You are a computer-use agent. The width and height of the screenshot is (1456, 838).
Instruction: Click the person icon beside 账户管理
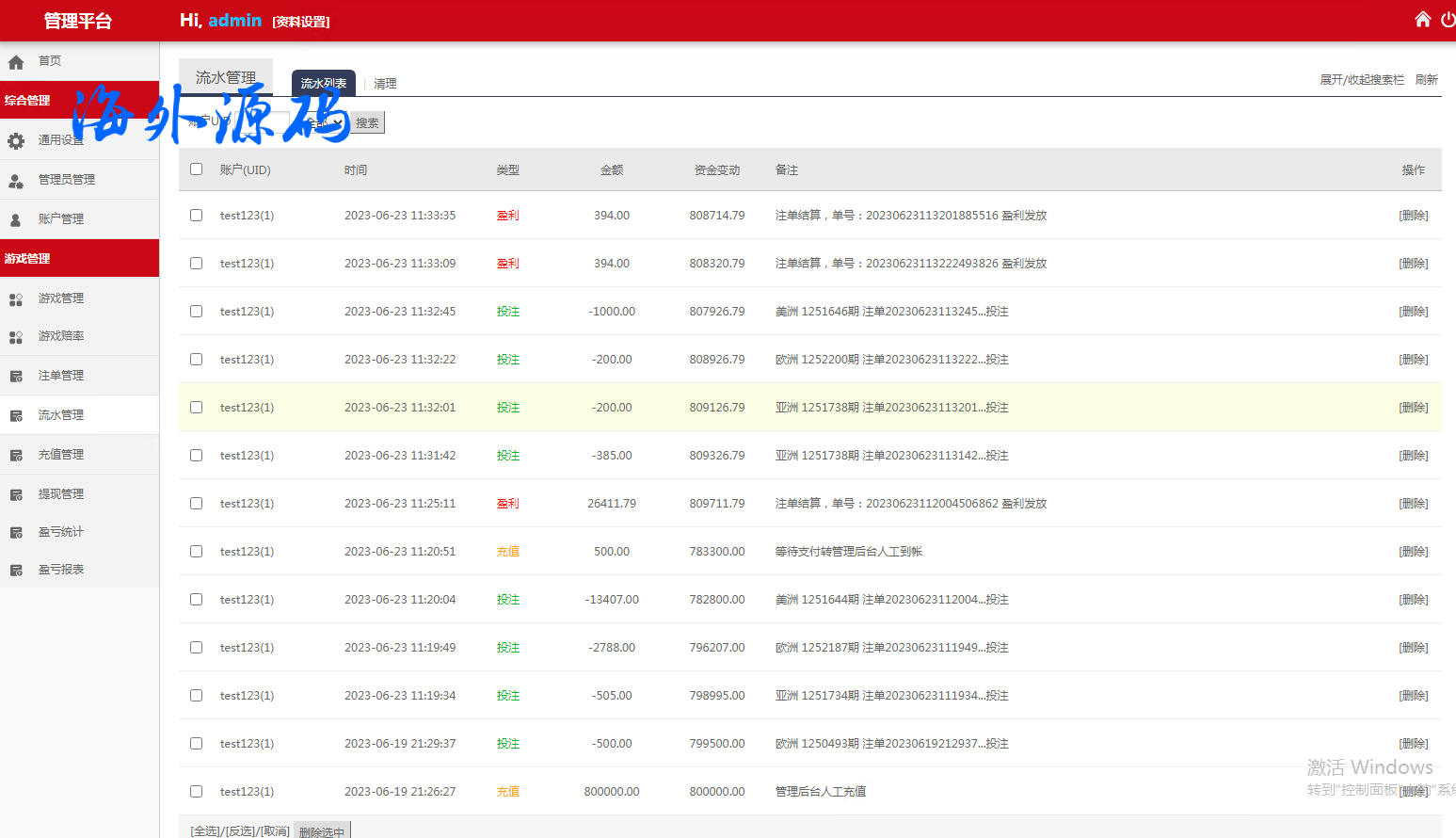click(16, 220)
